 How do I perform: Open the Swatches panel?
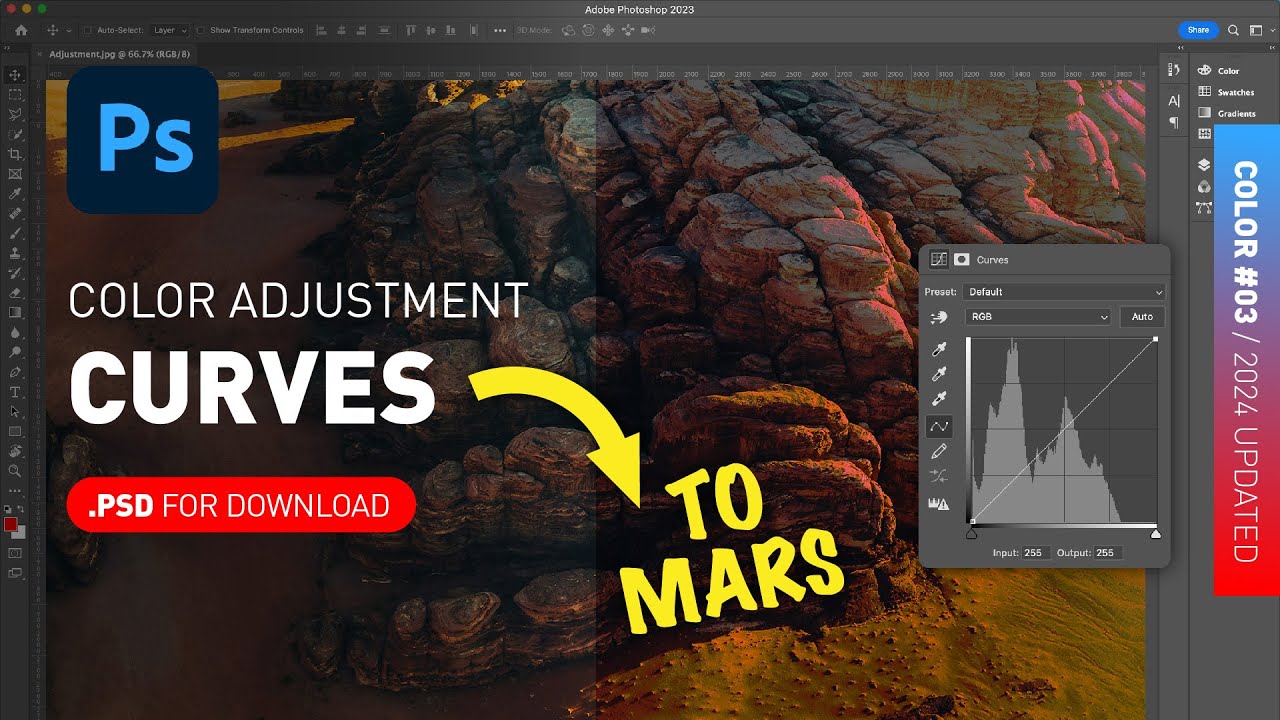[1228, 92]
